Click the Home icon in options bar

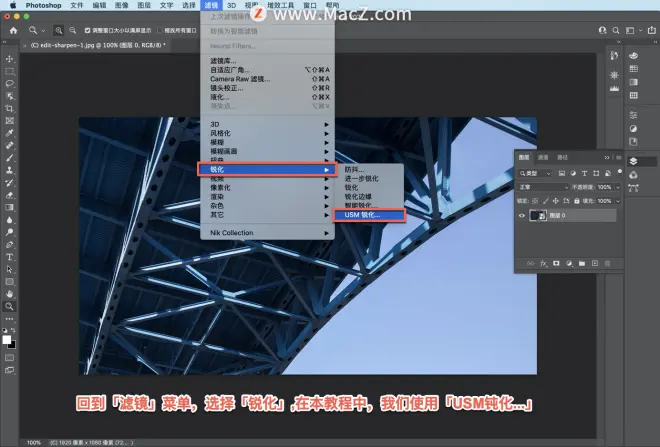pos(13,30)
